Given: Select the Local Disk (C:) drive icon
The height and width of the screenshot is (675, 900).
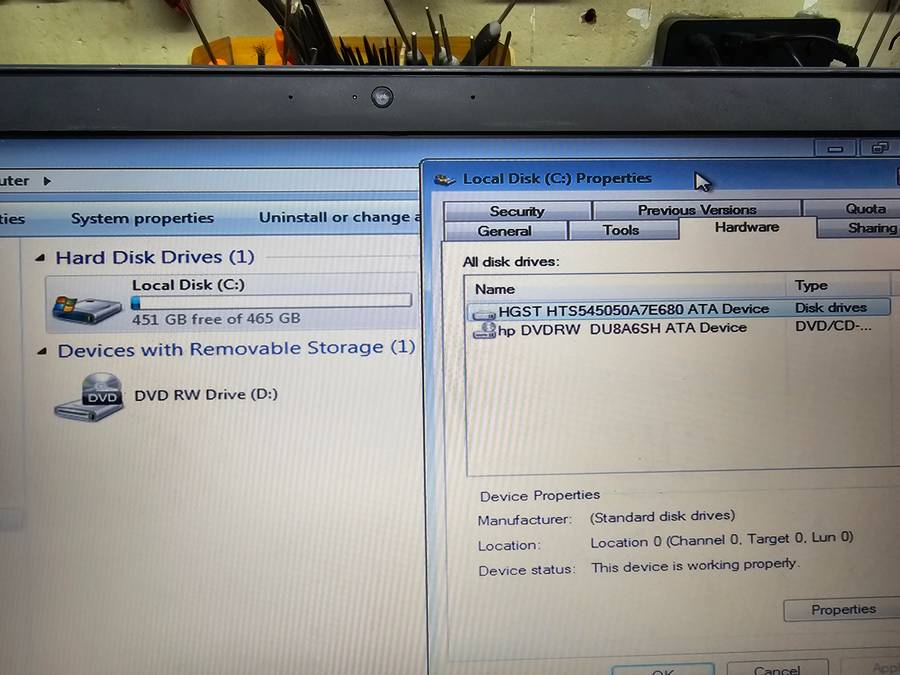Looking at the screenshot, I should coord(88,307).
